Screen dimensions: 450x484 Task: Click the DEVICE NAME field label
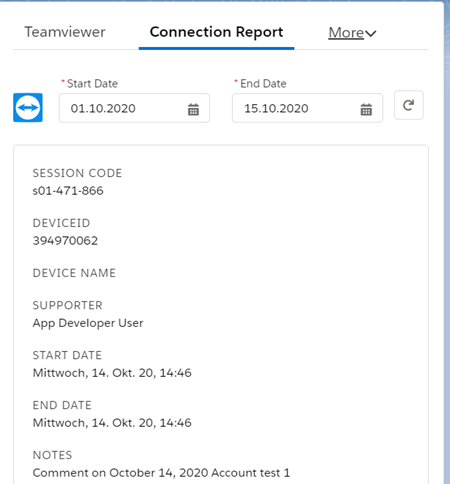pos(74,273)
